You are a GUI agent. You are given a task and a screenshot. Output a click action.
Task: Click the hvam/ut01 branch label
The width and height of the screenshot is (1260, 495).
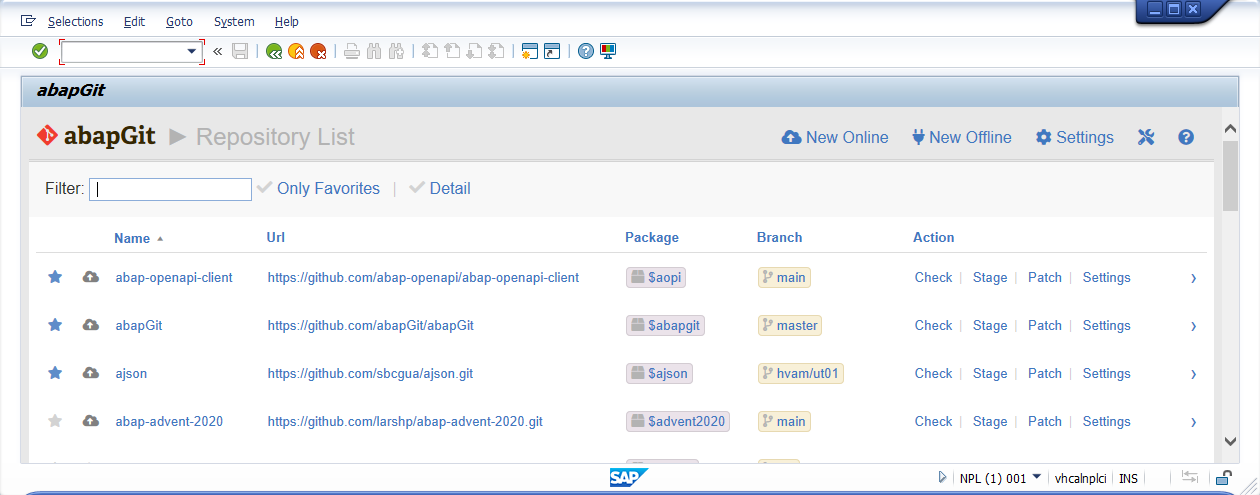(801, 373)
